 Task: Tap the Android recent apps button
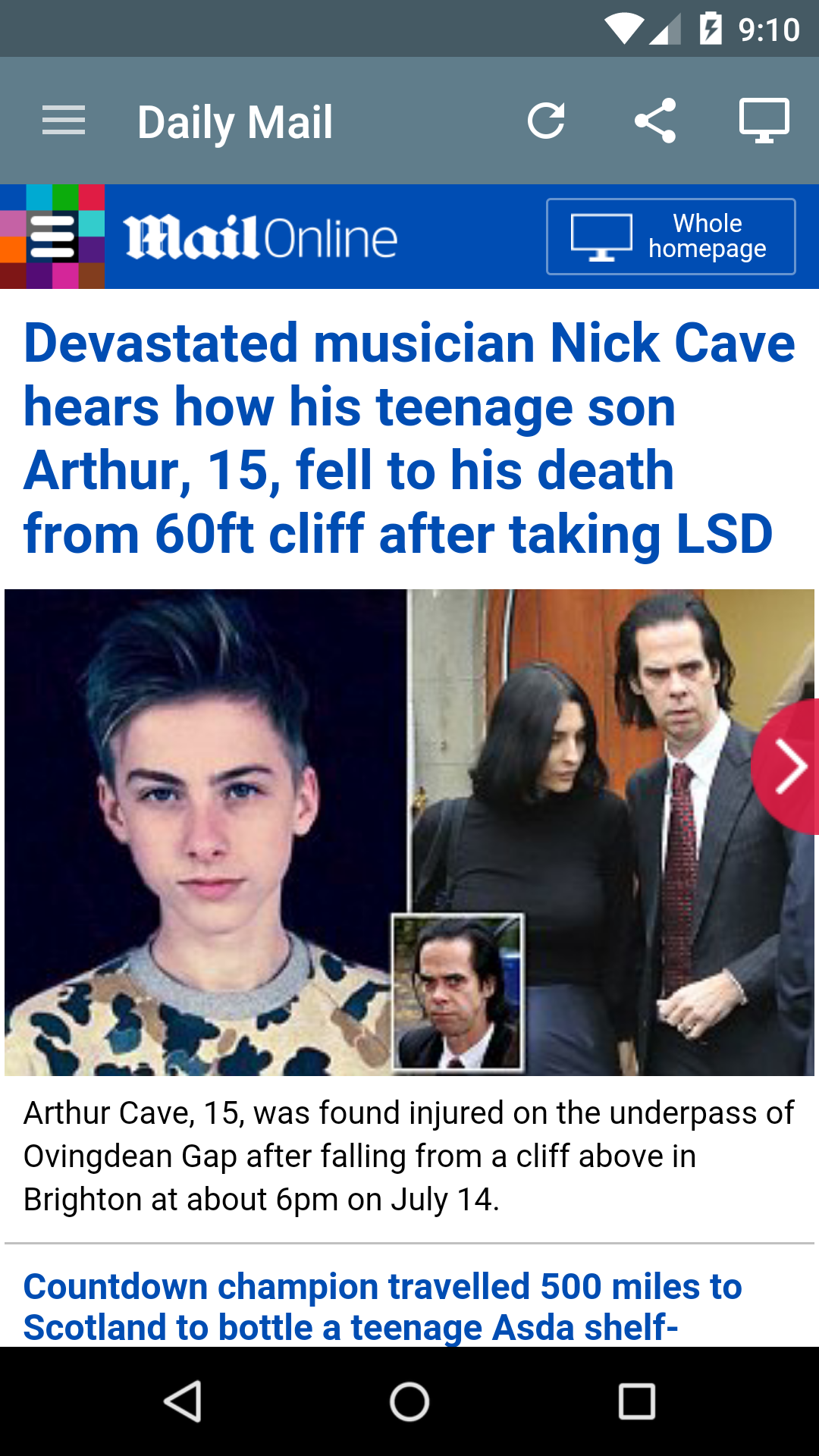pyautogui.click(x=637, y=1401)
